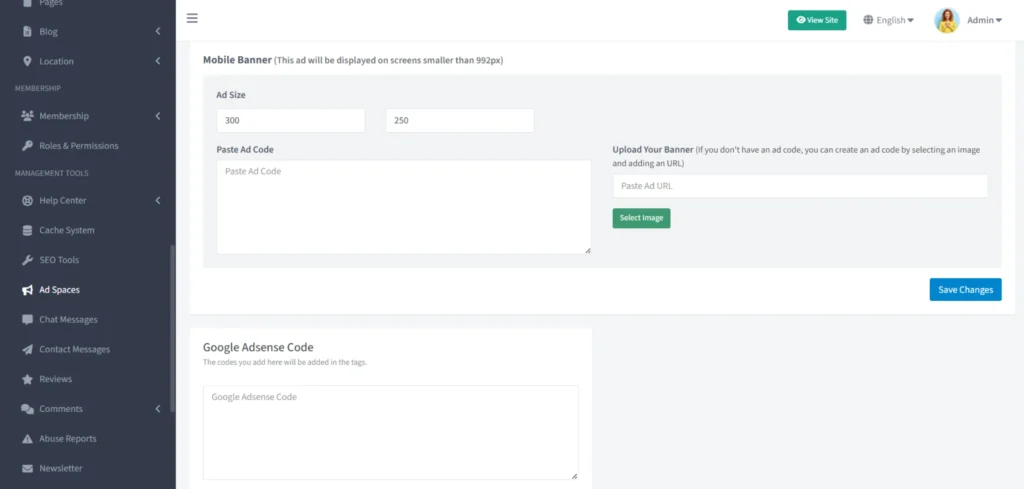Click the Cache System database icon
1024x489 pixels.
pos(28,230)
